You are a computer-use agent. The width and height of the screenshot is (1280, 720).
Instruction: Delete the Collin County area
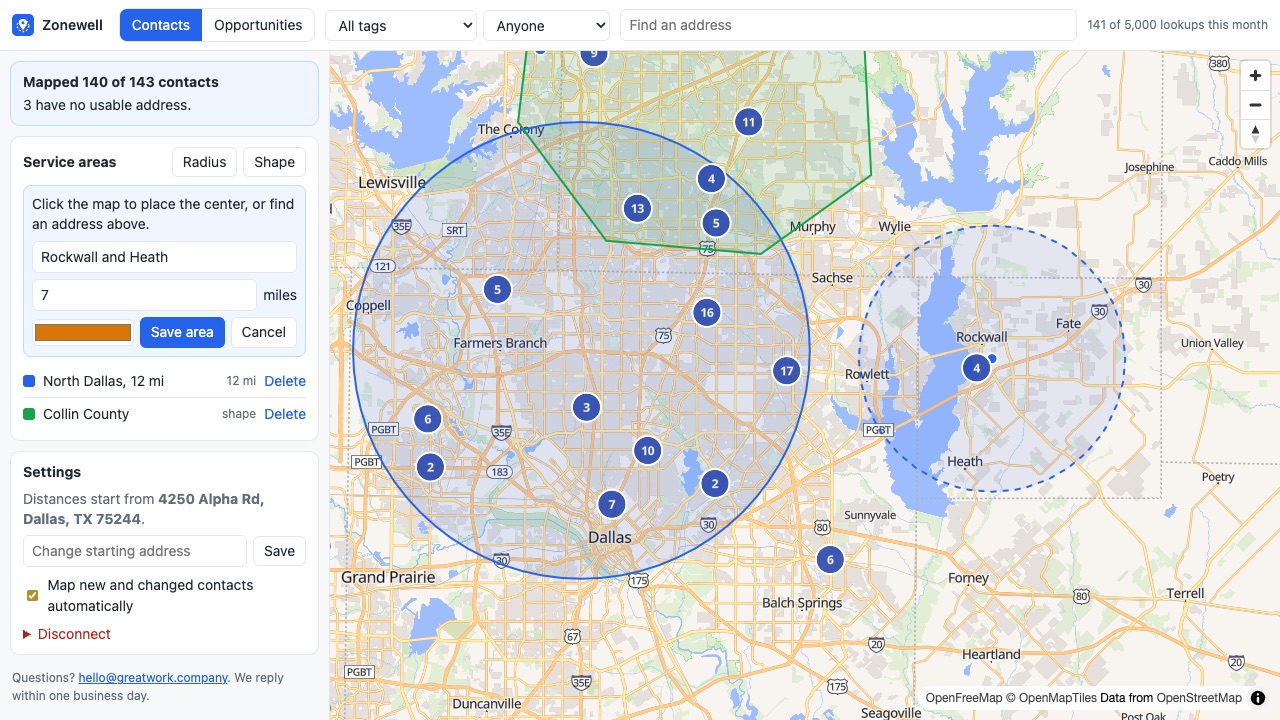point(285,414)
